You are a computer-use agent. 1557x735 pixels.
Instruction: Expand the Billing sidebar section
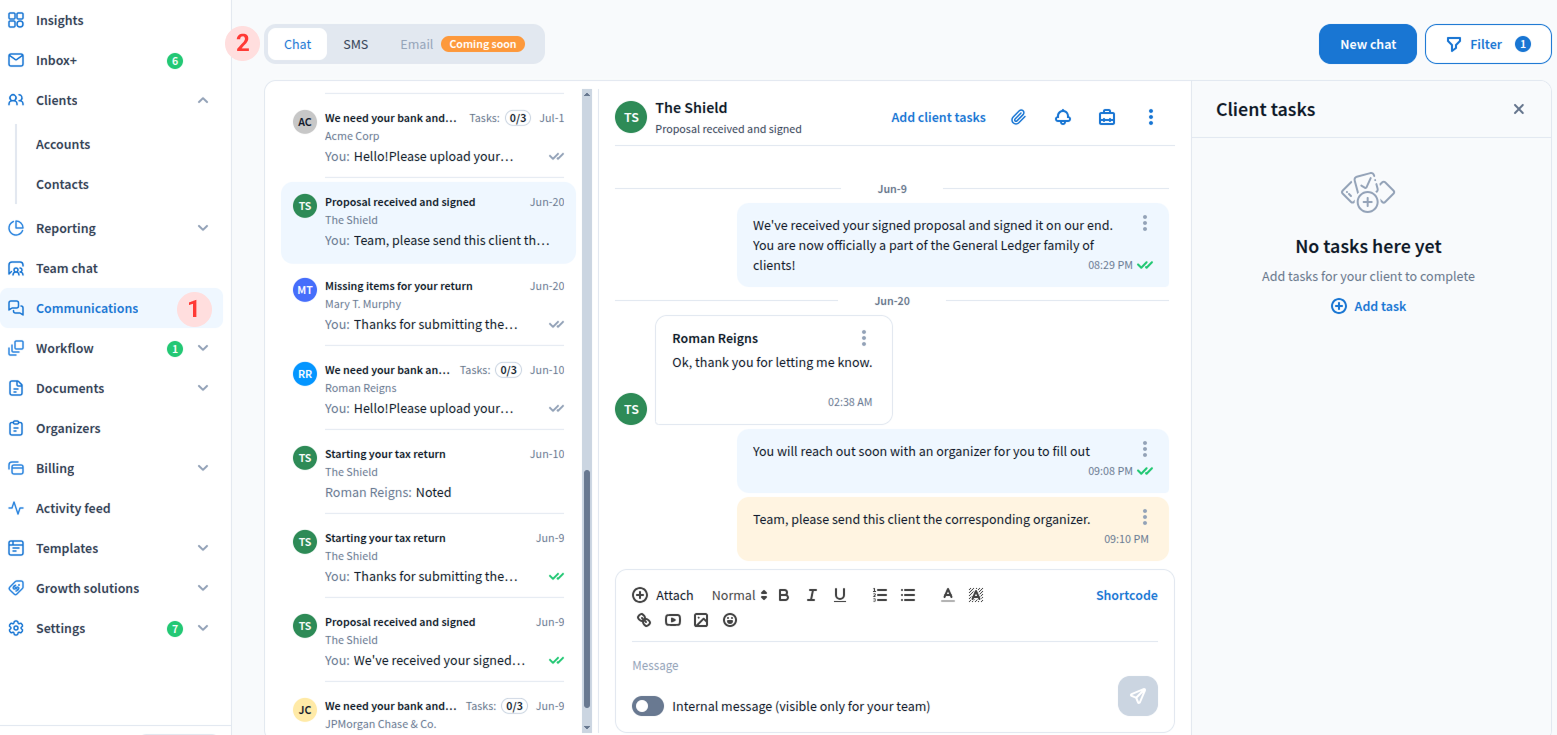203,468
